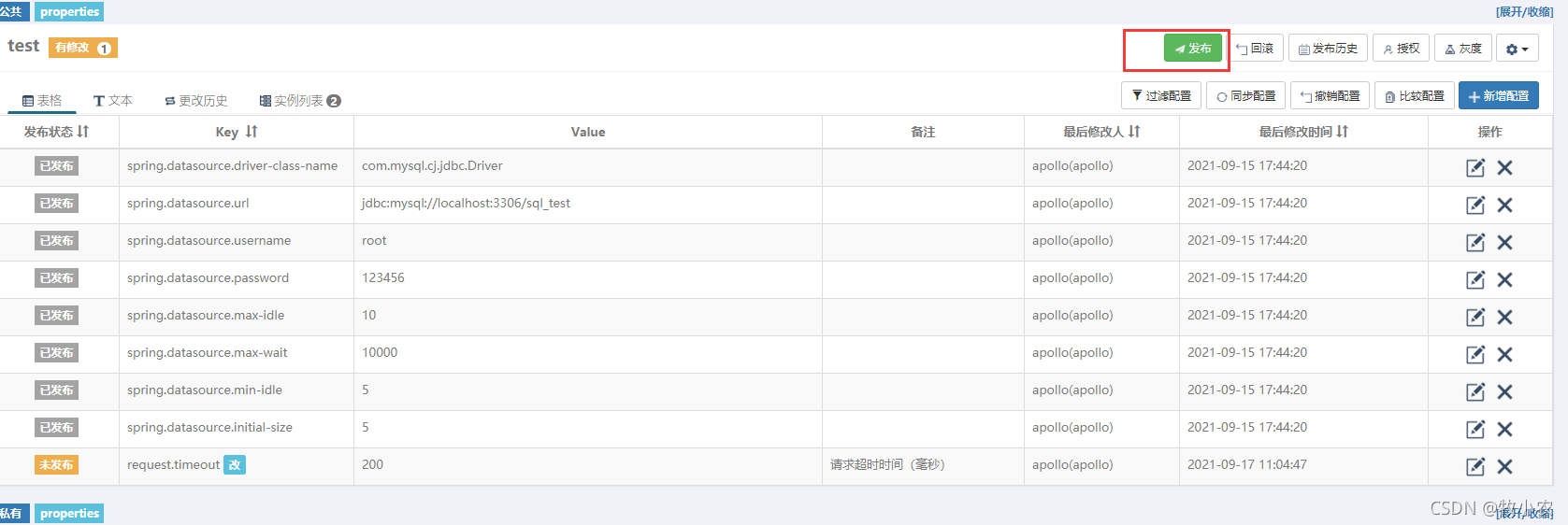Delete the request.timeout row
The width and height of the screenshot is (1568, 525).
(1504, 466)
